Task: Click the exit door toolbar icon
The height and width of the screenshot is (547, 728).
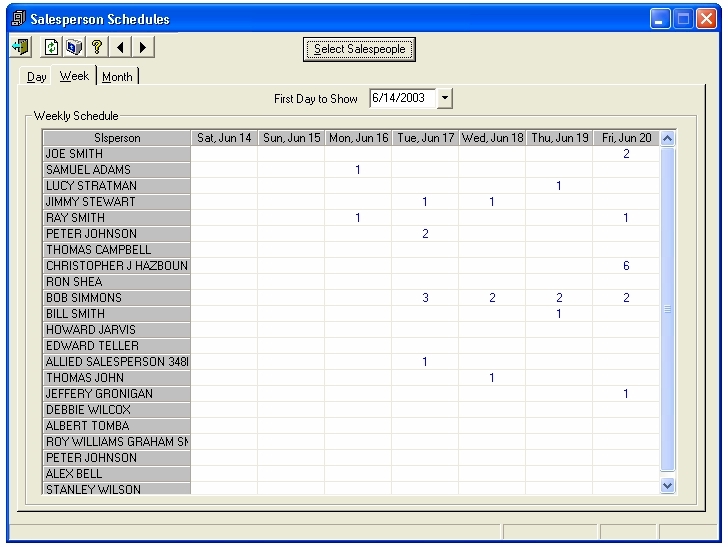Action: [20, 47]
